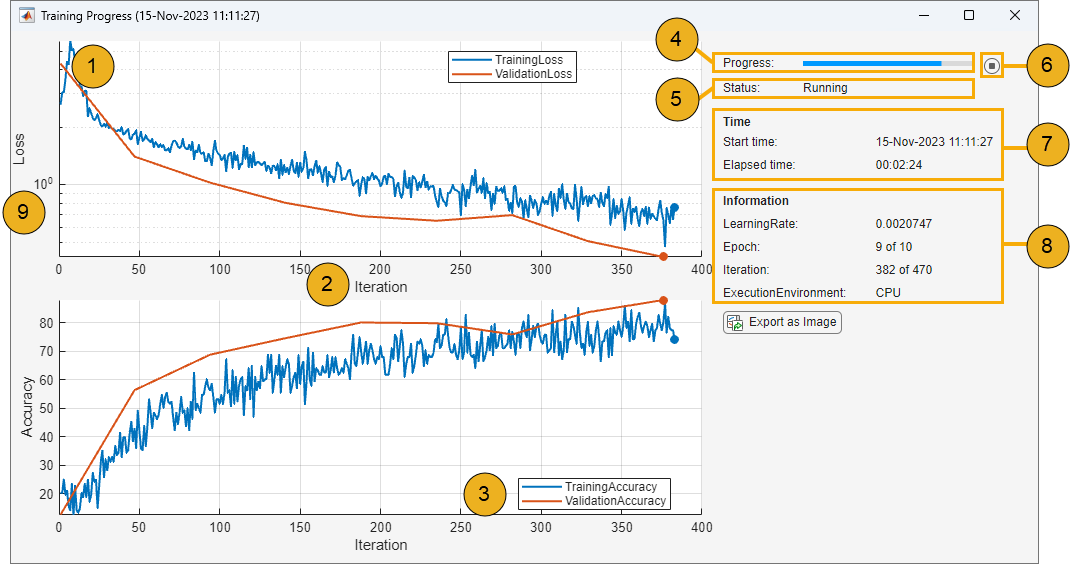This screenshot has height=564, width=1072.
Task: Minimize the Training Progress window
Action: click(922, 16)
